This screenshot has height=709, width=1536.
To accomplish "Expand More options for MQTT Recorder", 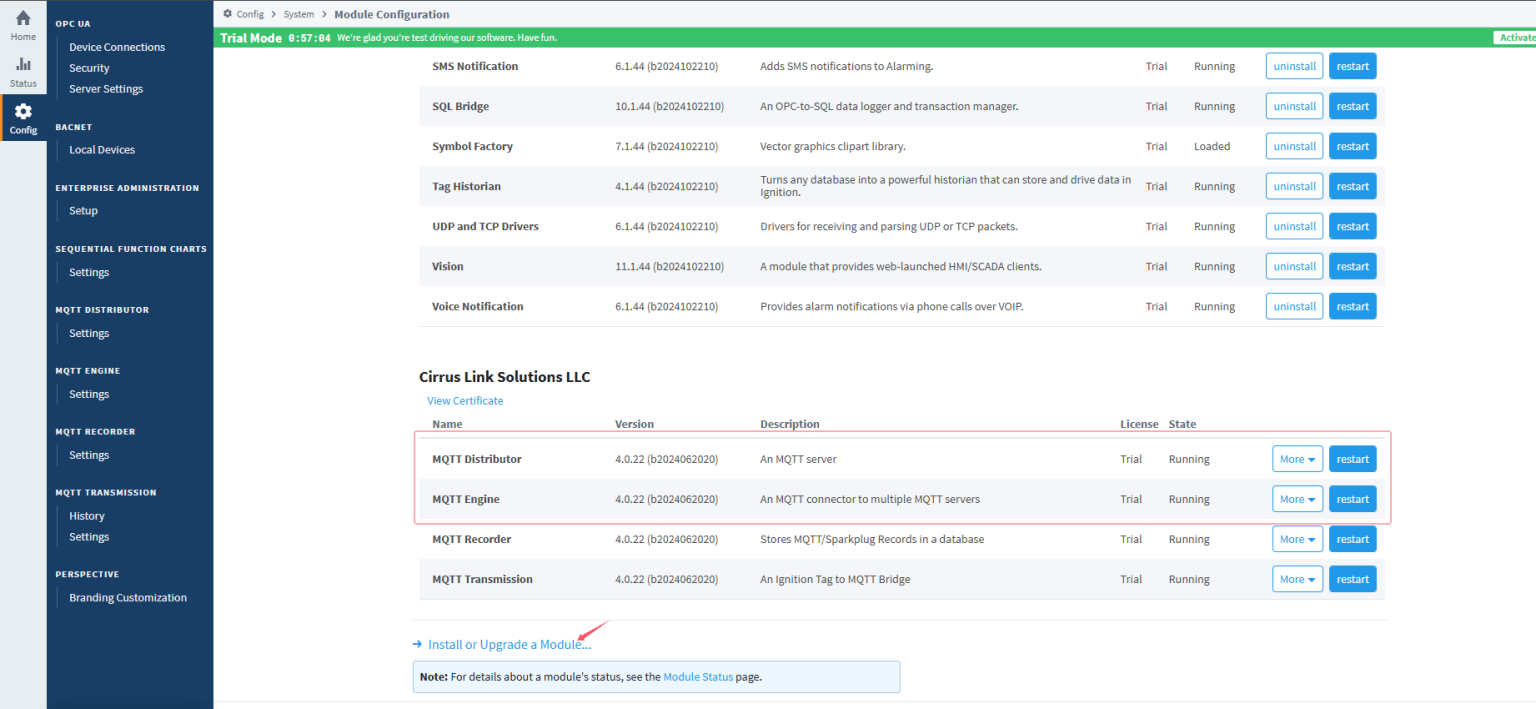I will click(x=1297, y=538).
